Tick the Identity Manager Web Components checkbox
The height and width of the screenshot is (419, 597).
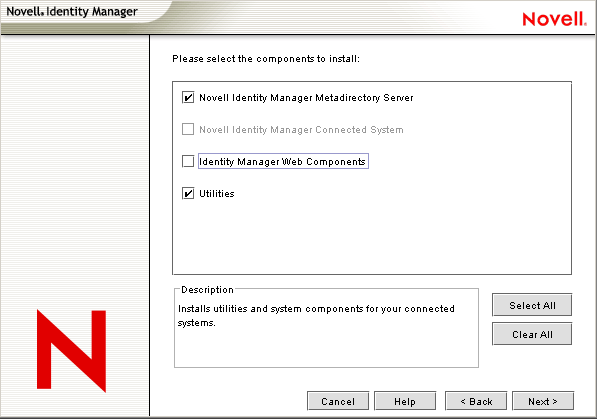tap(188, 161)
